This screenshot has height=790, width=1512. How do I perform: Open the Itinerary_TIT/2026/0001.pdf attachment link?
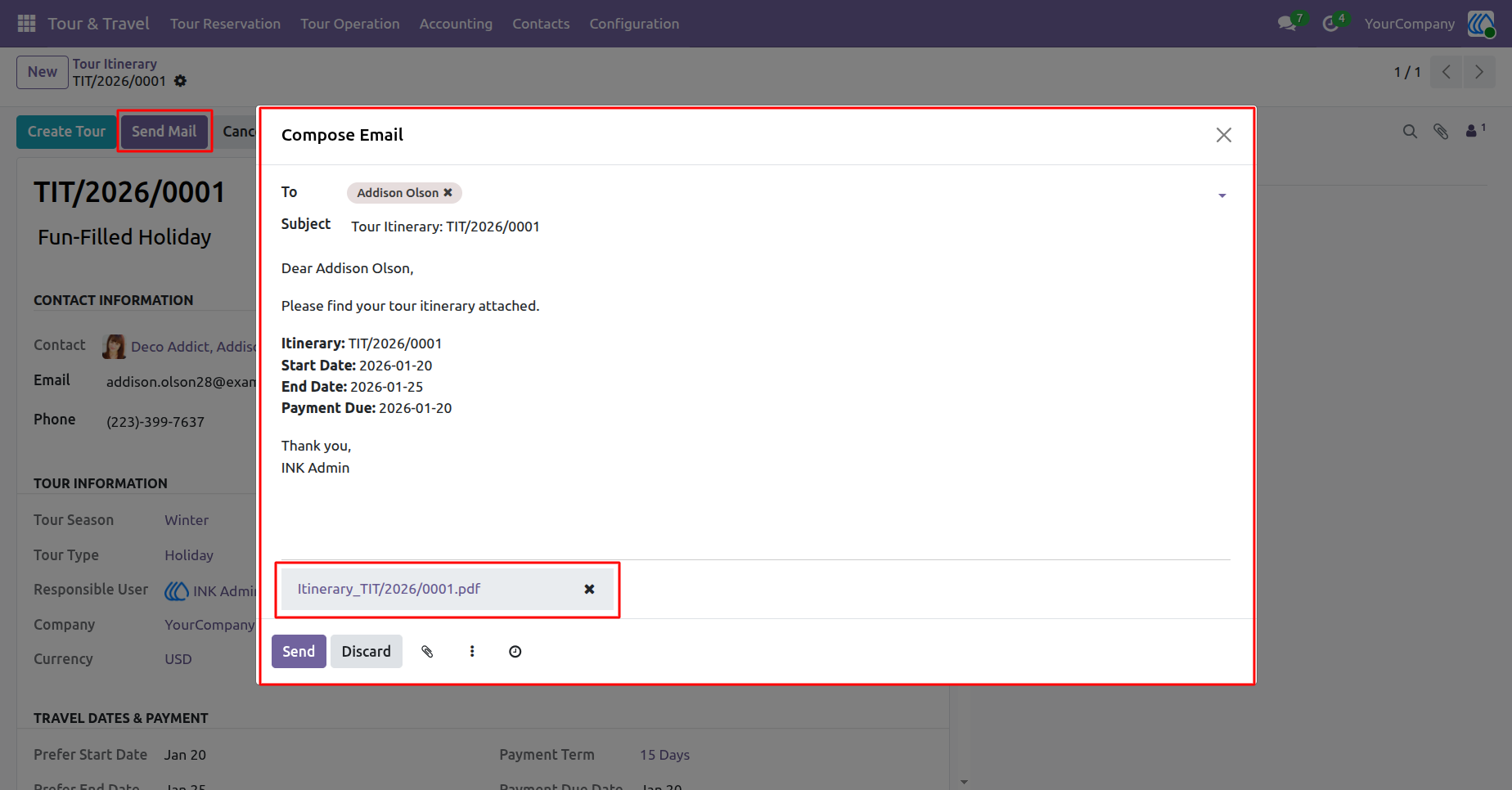389,589
